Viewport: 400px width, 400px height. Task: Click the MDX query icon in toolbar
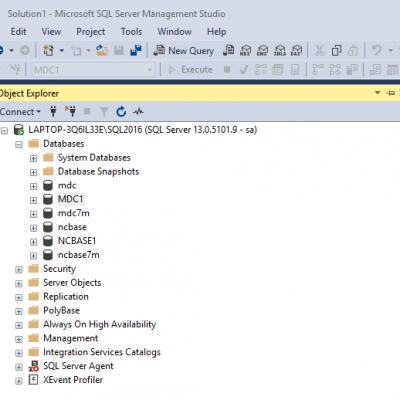(x=245, y=51)
